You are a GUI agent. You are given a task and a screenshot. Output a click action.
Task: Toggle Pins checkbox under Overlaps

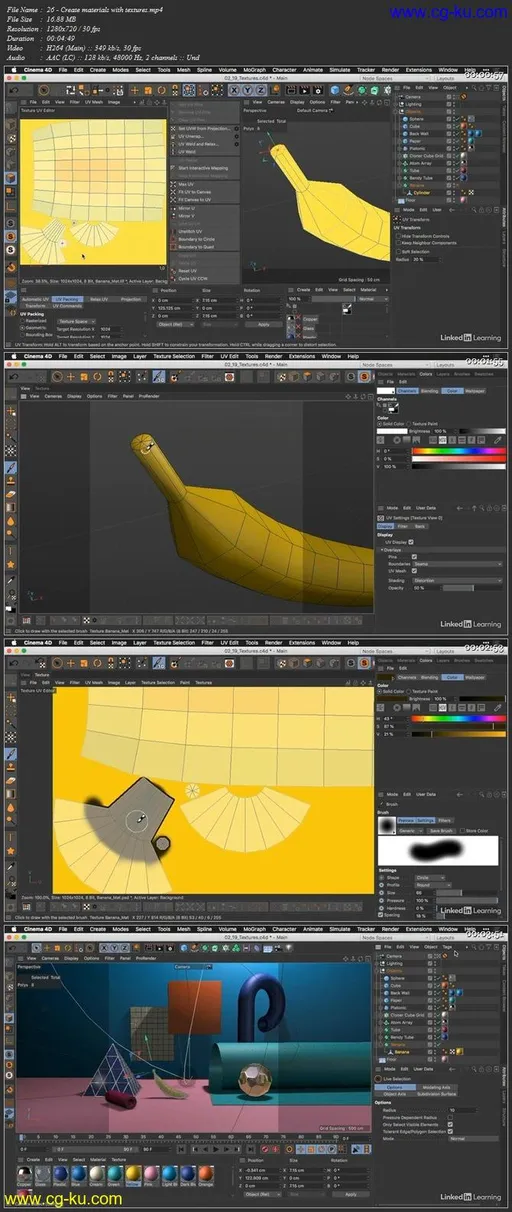pyautogui.click(x=414, y=557)
